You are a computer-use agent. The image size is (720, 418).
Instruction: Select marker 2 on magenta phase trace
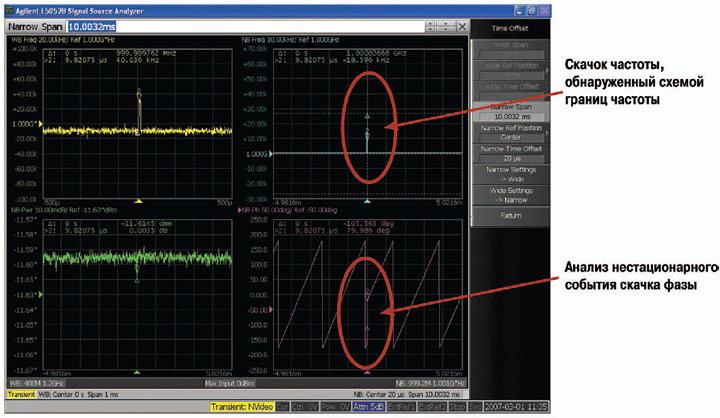pos(367,293)
